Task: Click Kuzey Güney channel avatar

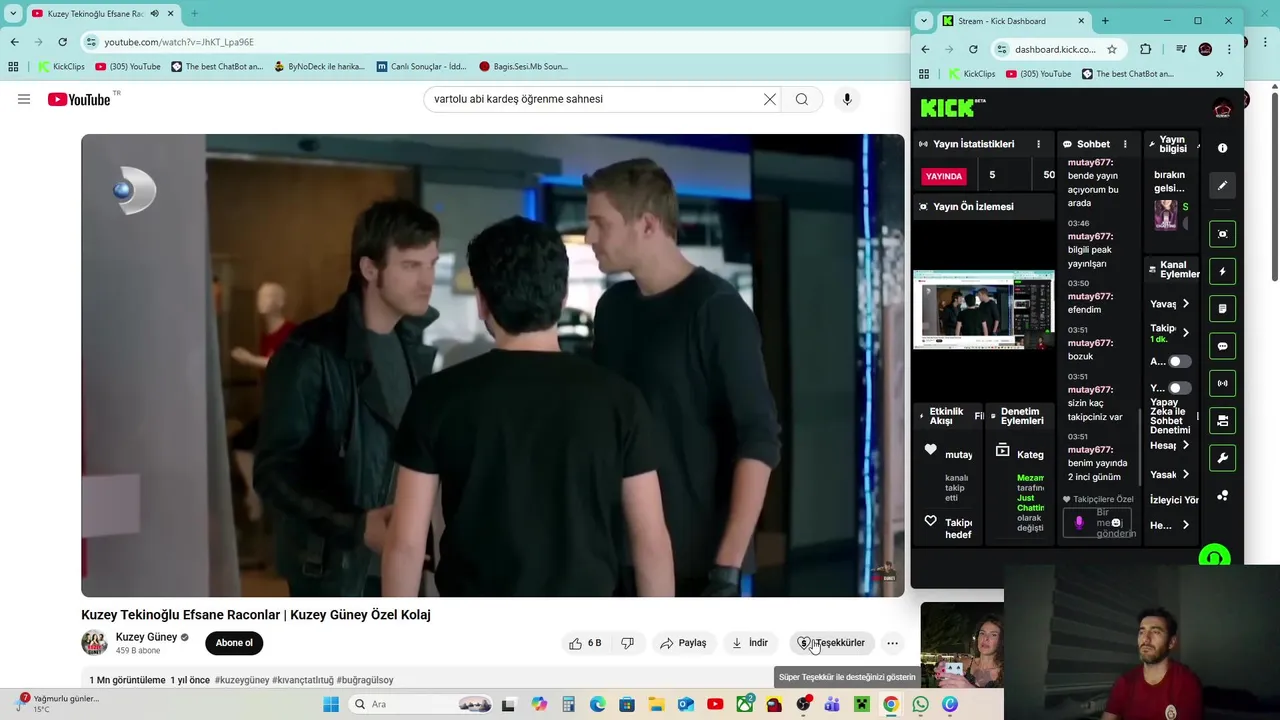Action: [x=94, y=643]
